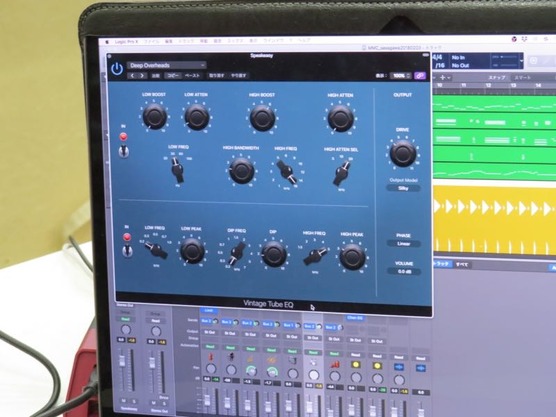Click the lower section LOW FREQ selector

[156, 249]
